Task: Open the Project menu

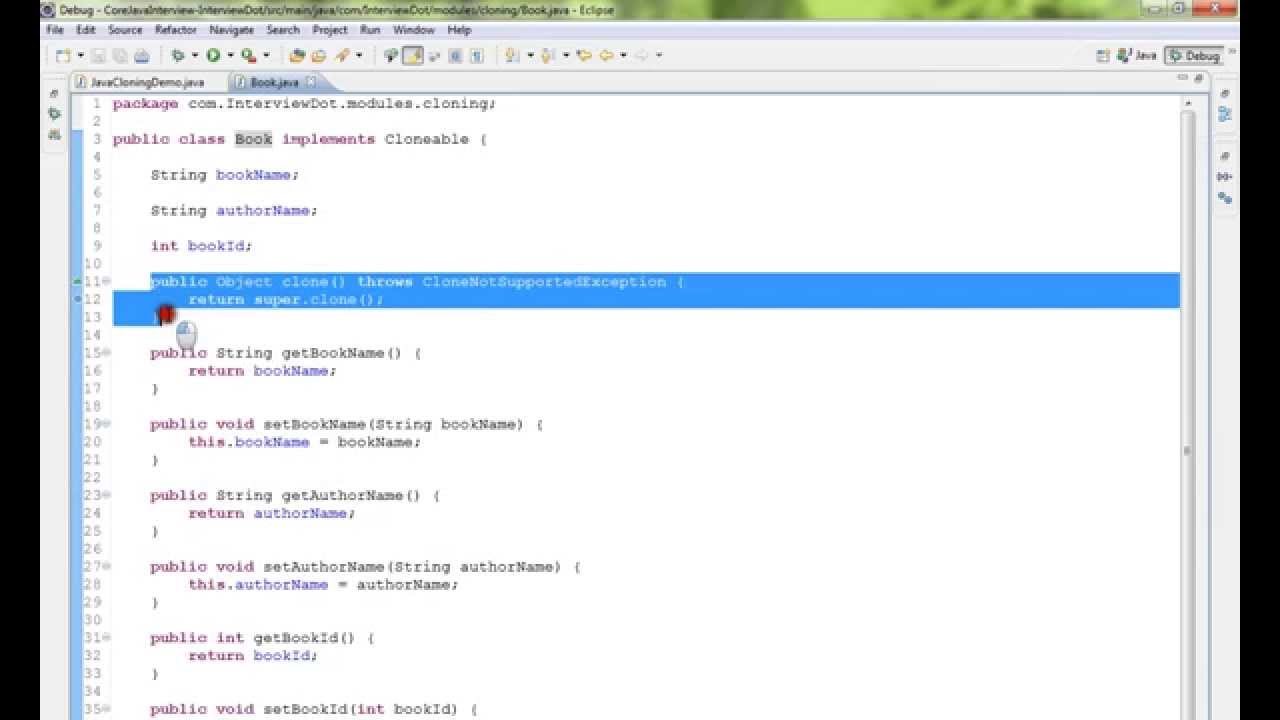Action: click(x=330, y=30)
